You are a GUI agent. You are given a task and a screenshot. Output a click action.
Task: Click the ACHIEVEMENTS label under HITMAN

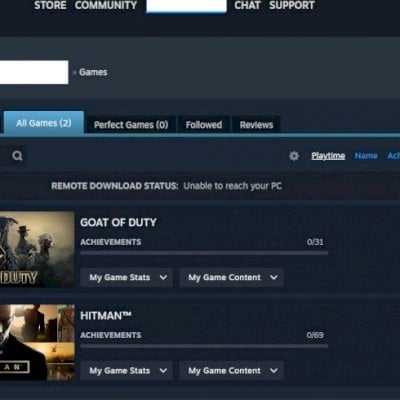(111, 335)
